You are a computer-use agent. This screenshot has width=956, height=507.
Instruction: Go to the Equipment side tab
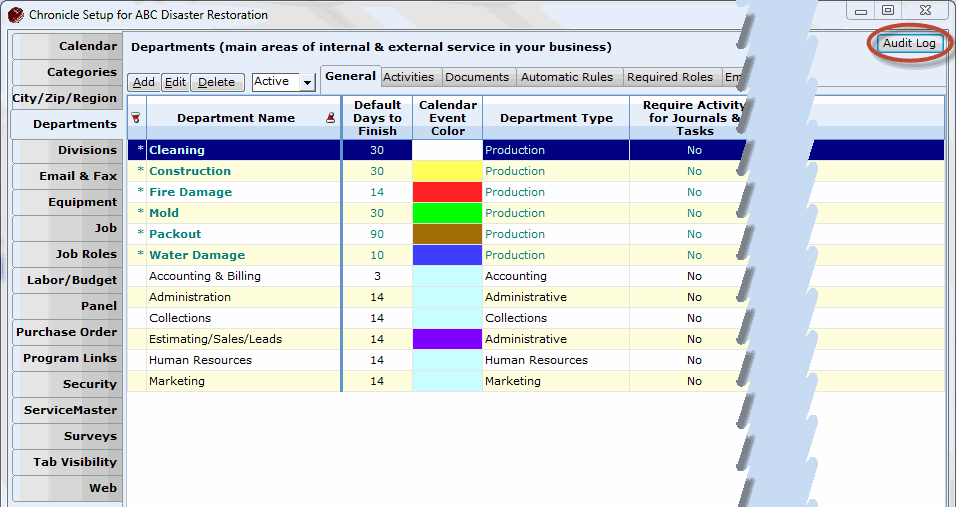(67, 202)
